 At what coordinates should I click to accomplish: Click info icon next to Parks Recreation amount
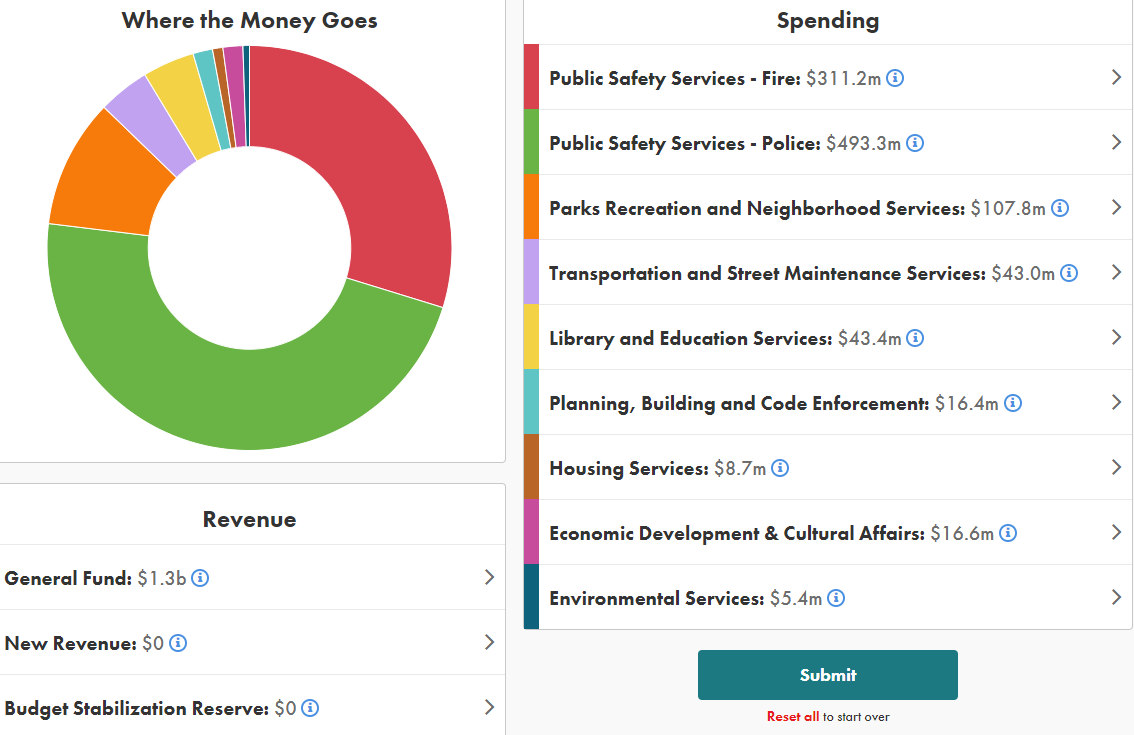(1060, 208)
